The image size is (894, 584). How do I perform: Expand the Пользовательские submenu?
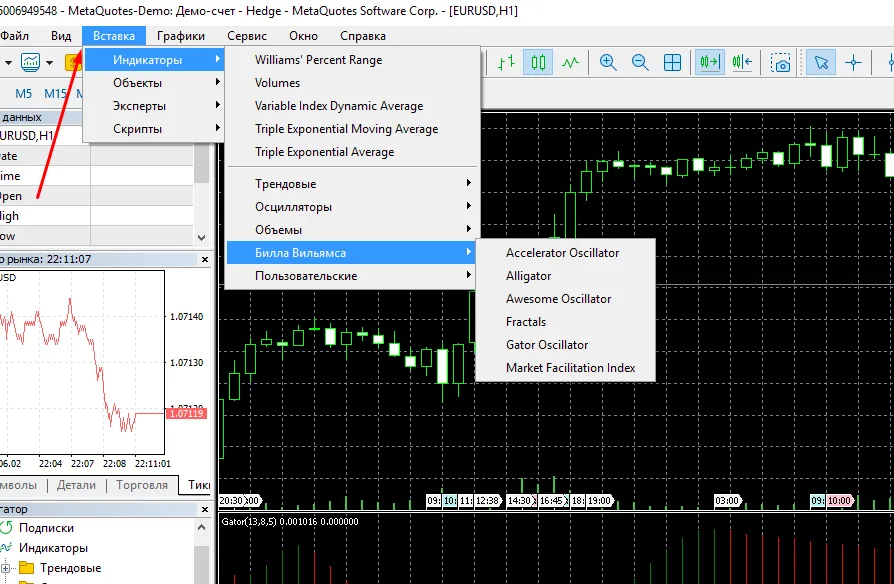coord(352,275)
